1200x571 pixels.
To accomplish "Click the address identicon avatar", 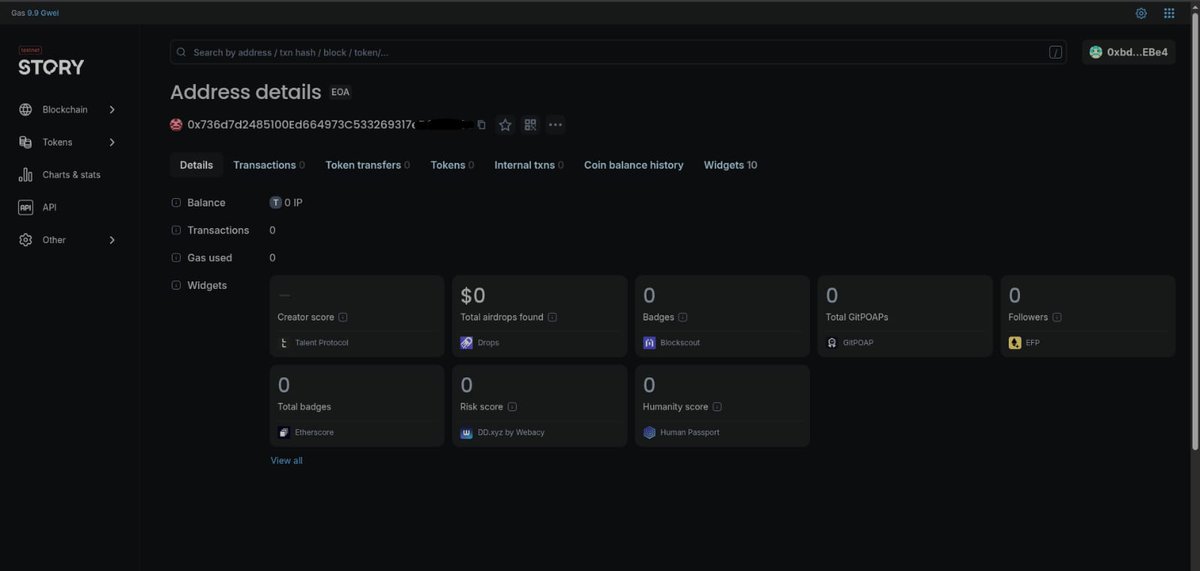I will 176,125.
